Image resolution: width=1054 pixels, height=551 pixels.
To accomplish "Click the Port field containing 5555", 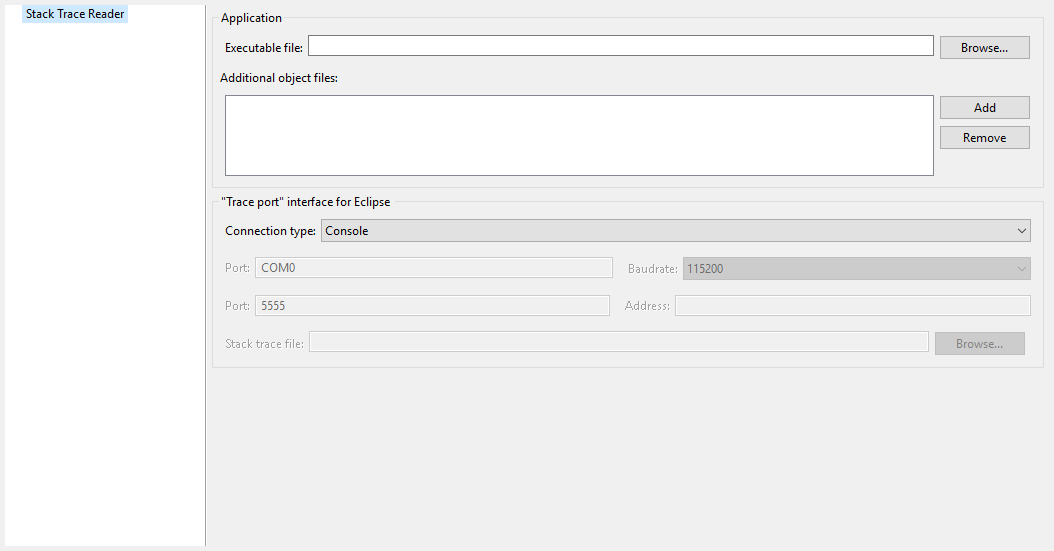I will (x=432, y=305).
